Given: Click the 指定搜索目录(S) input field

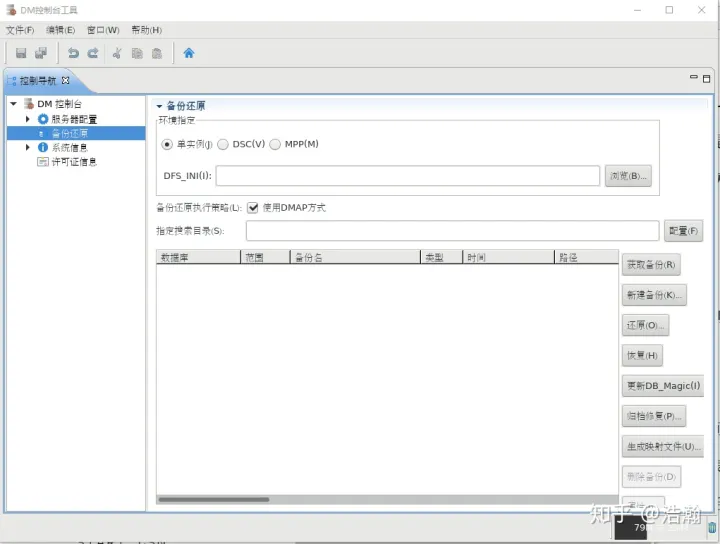Looking at the screenshot, I should (x=452, y=231).
